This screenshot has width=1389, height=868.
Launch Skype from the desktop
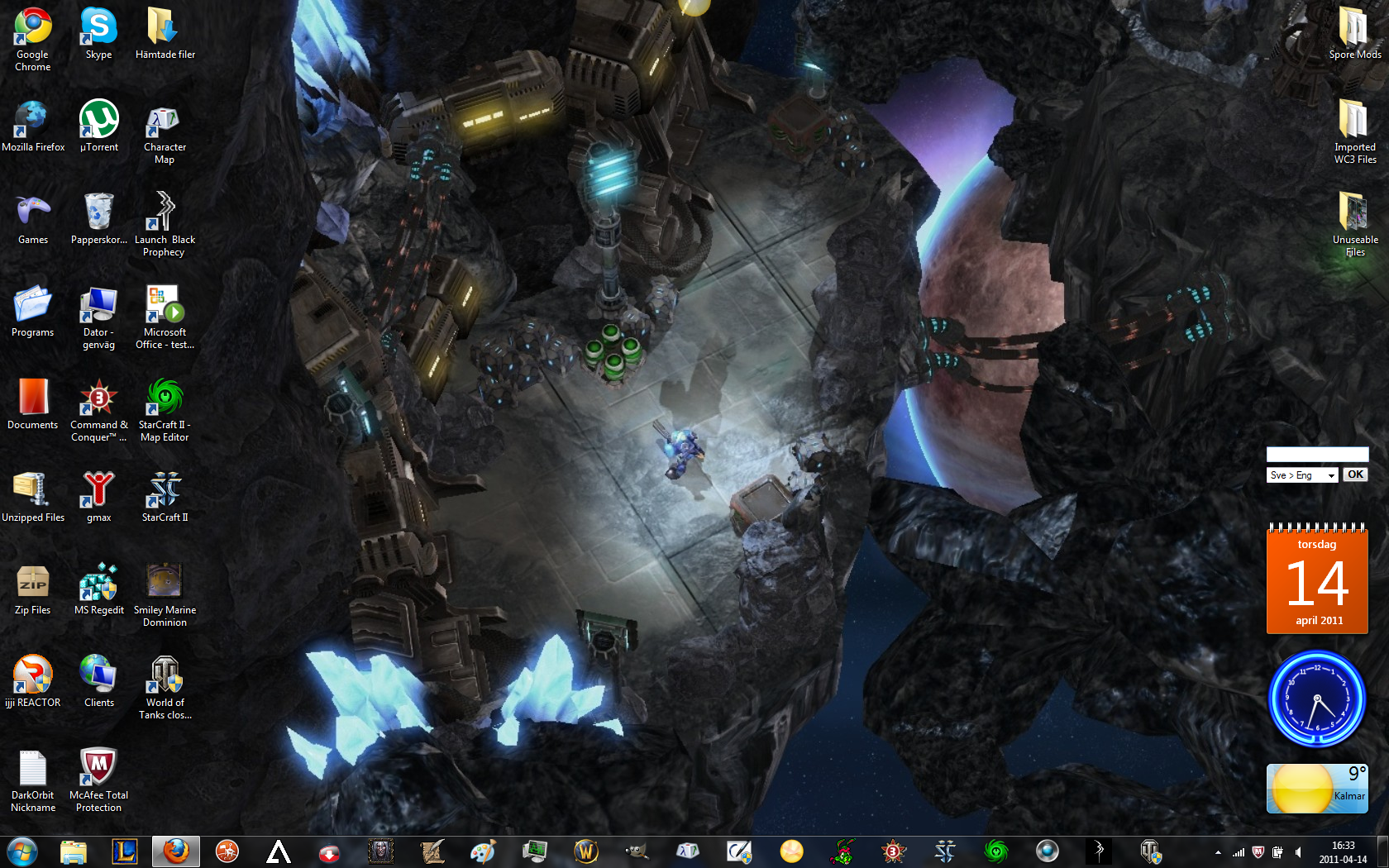click(x=98, y=33)
